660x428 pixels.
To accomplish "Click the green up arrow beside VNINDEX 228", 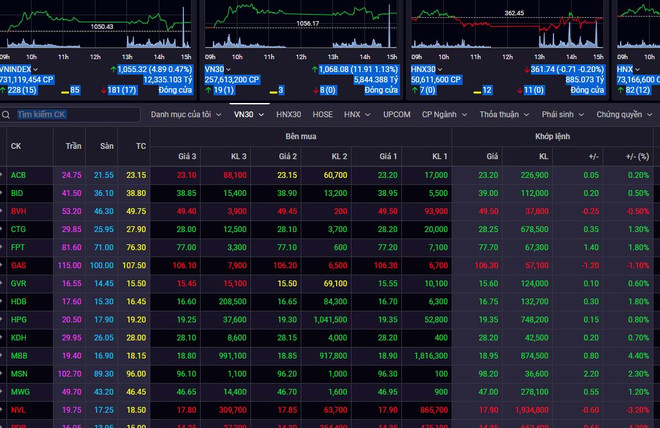I will click(4, 90).
